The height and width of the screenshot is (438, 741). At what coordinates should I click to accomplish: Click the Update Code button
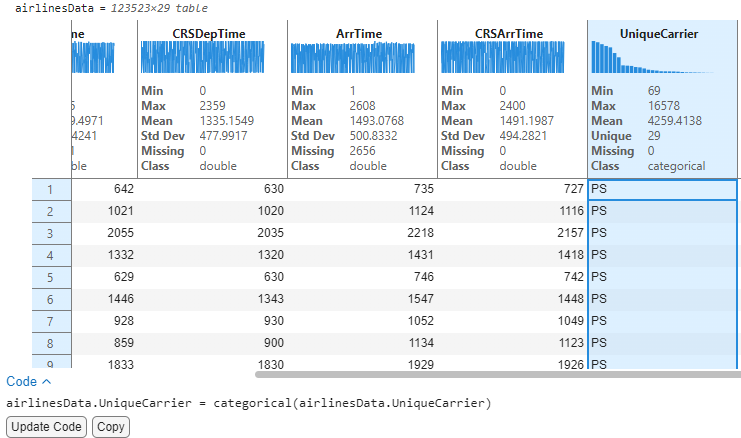(x=46, y=427)
